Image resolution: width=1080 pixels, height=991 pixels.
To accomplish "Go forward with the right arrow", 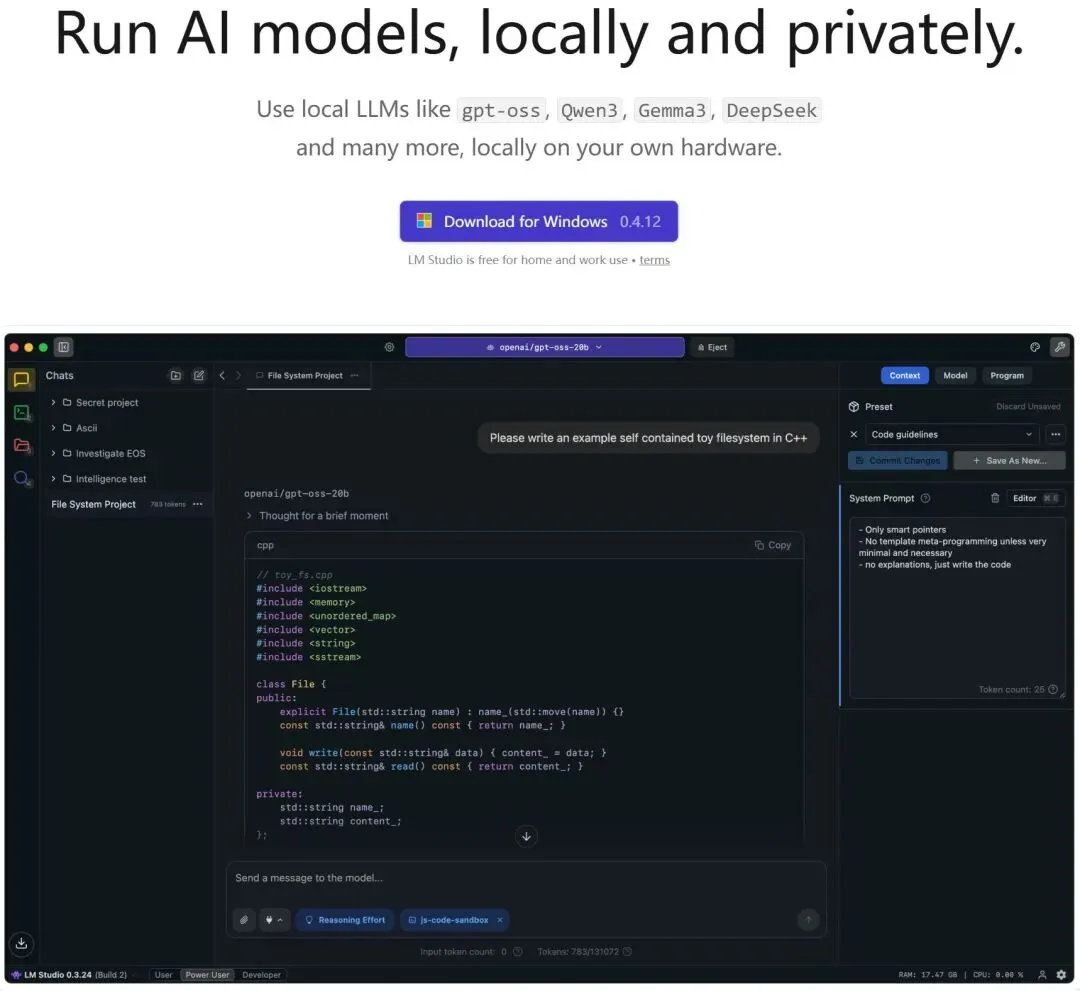I will (238, 375).
